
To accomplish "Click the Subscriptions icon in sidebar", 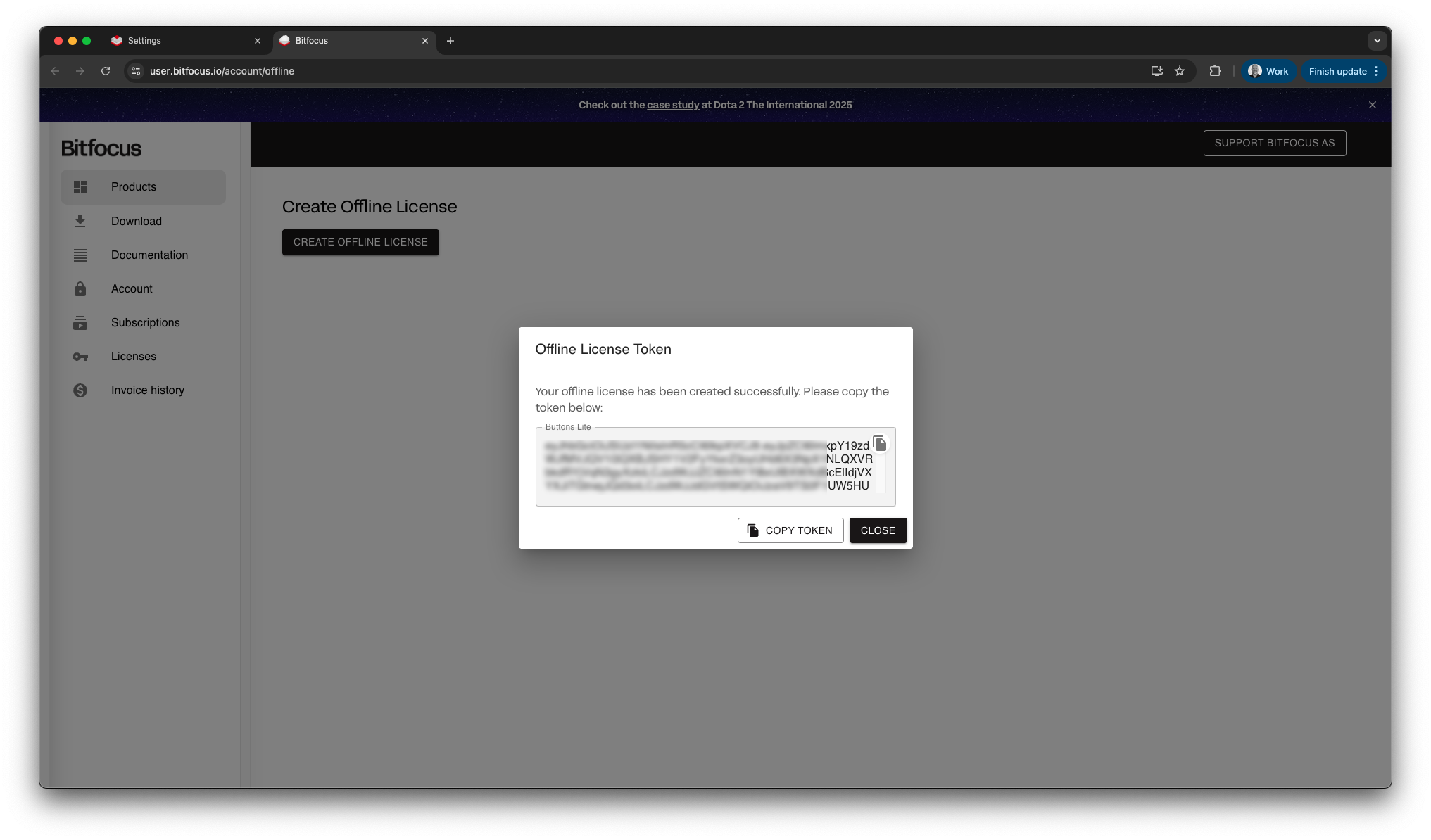I will pos(80,323).
